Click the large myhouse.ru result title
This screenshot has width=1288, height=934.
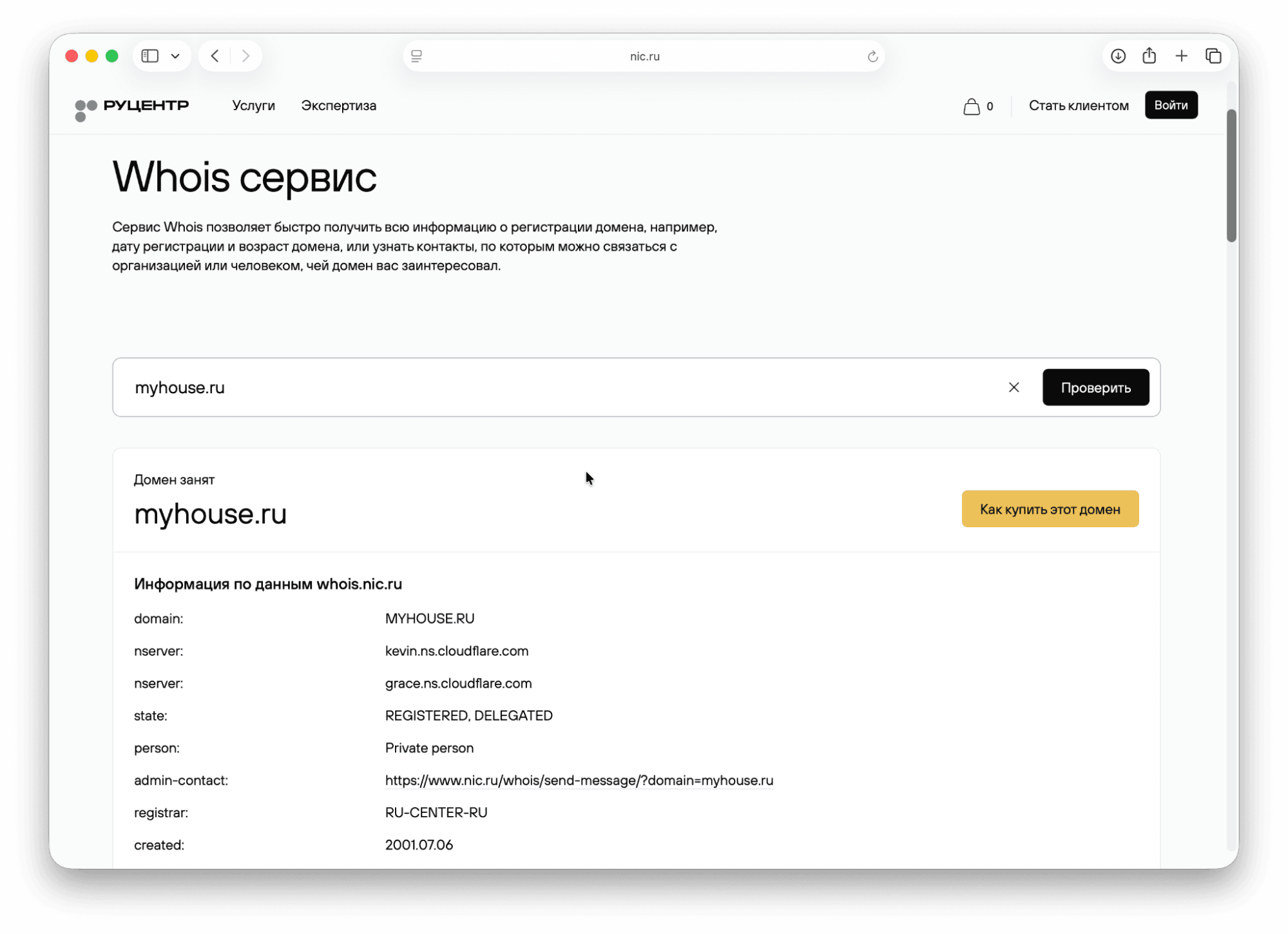pyautogui.click(x=210, y=514)
